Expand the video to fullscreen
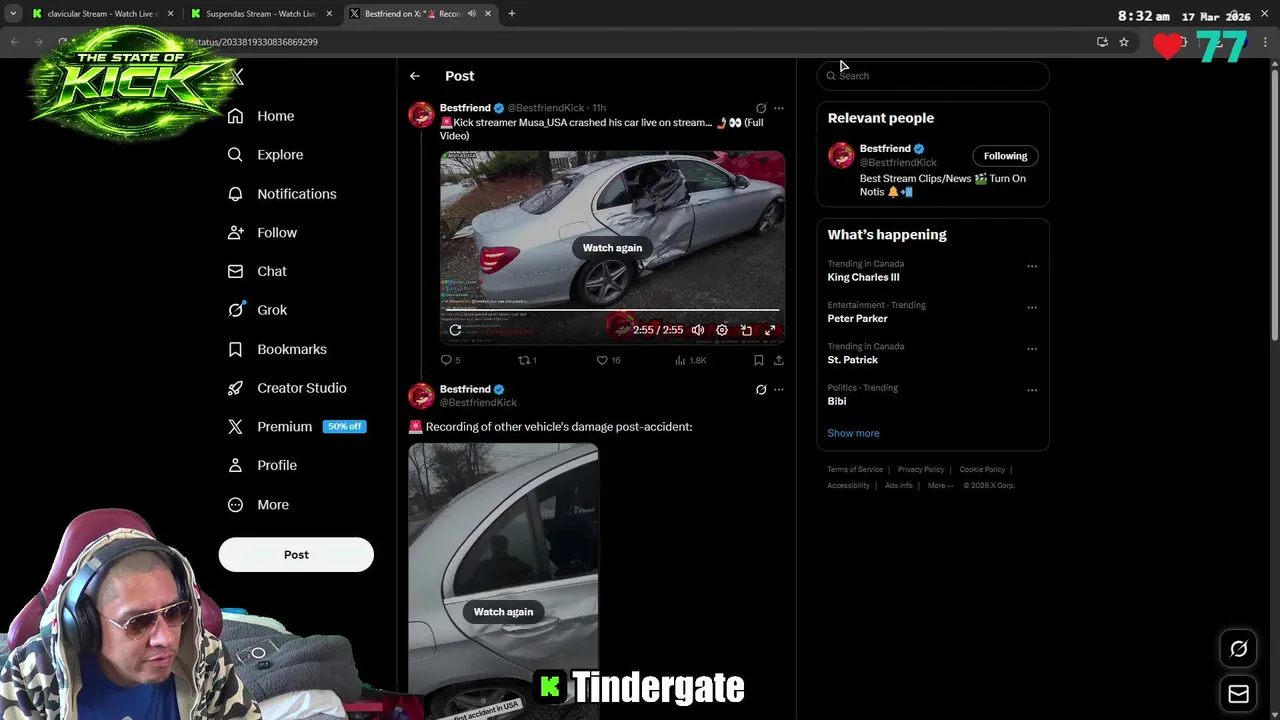 (x=770, y=330)
